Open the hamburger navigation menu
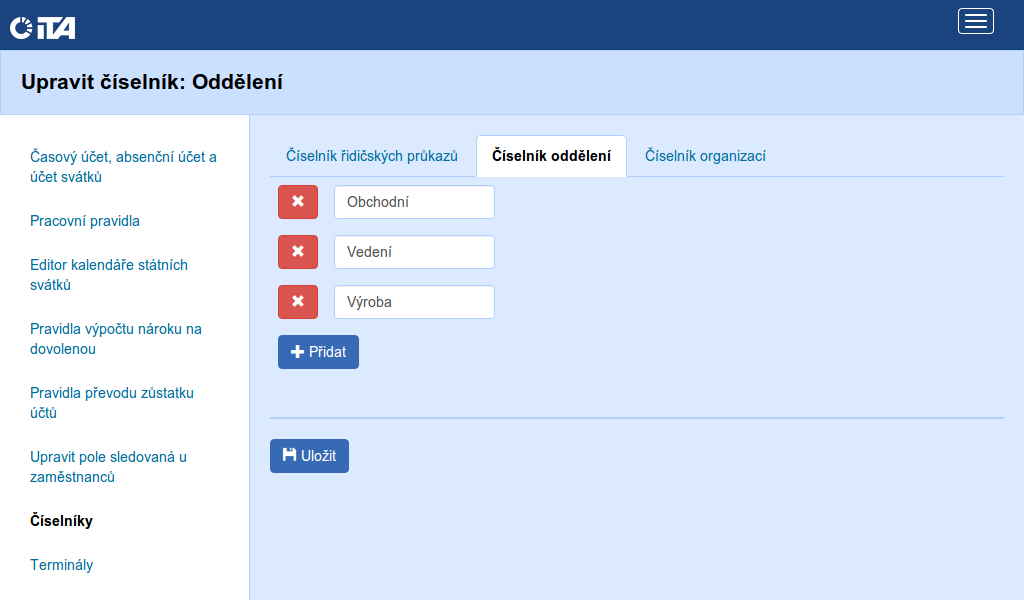Screen dimensions: 1024x600 pos(975,21)
